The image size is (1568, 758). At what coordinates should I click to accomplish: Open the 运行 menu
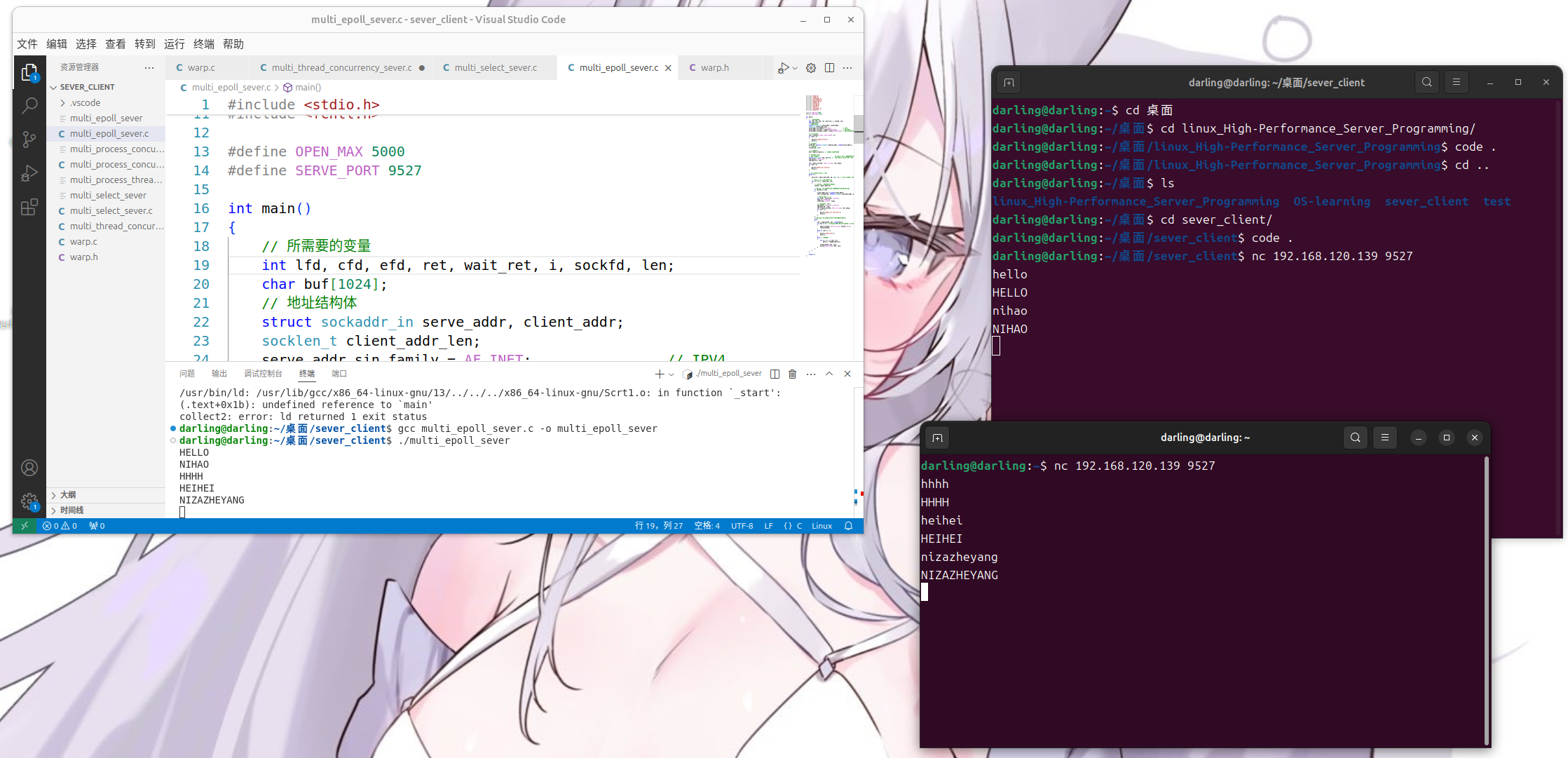(175, 44)
